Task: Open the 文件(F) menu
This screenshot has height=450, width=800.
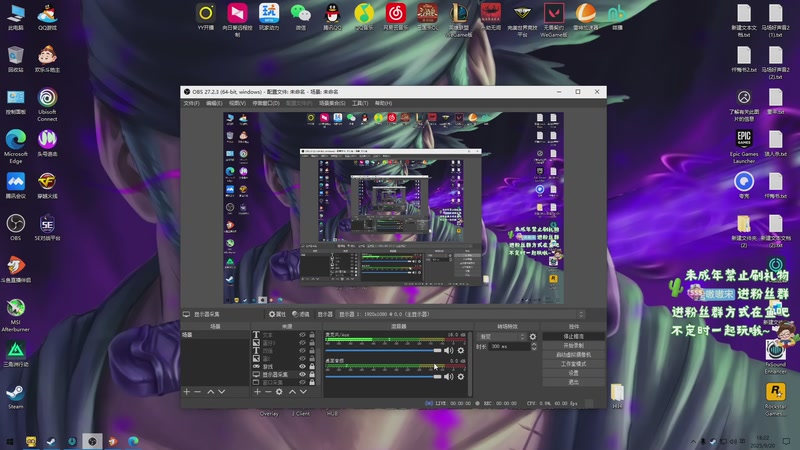Action: [x=191, y=103]
